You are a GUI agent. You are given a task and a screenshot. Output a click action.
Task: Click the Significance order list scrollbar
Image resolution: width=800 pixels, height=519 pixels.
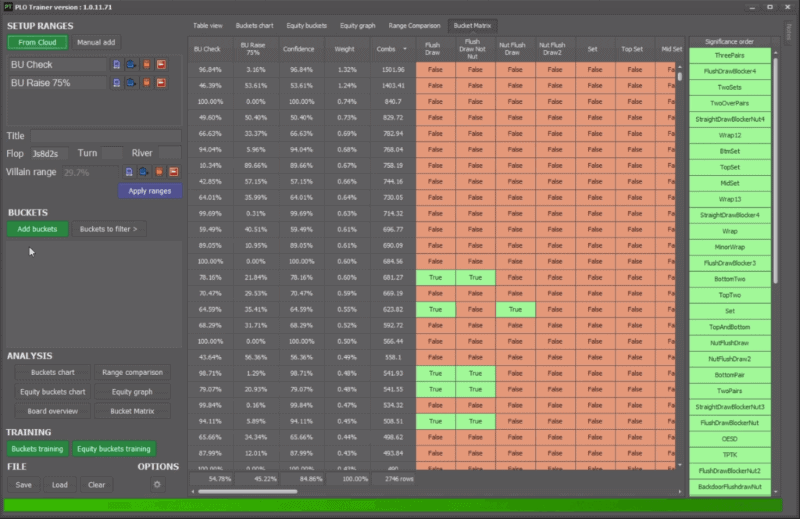[x=776, y=171]
